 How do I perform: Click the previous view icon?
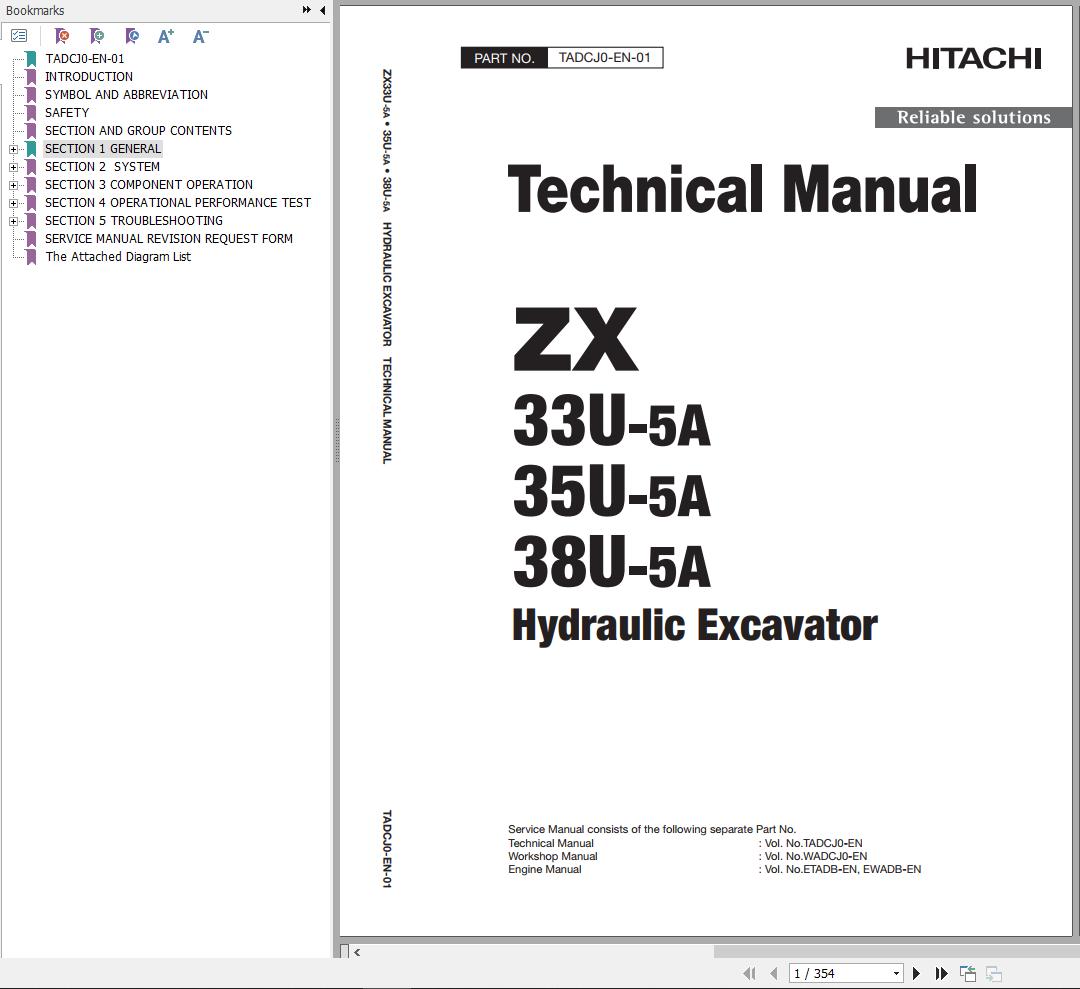(968, 973)
